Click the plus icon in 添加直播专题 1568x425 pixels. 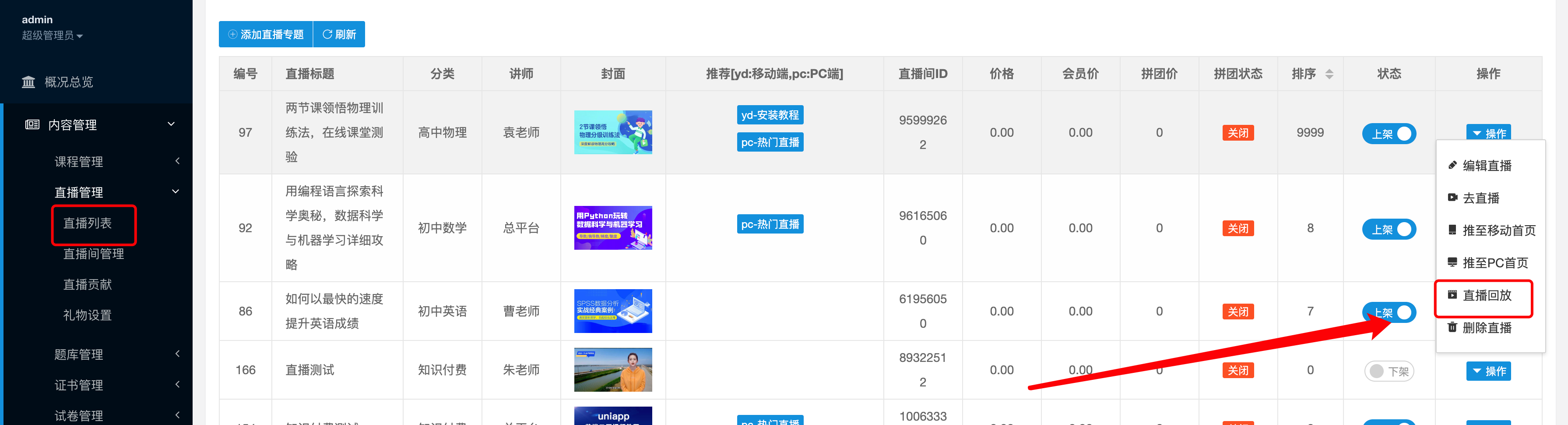[232, 34]
